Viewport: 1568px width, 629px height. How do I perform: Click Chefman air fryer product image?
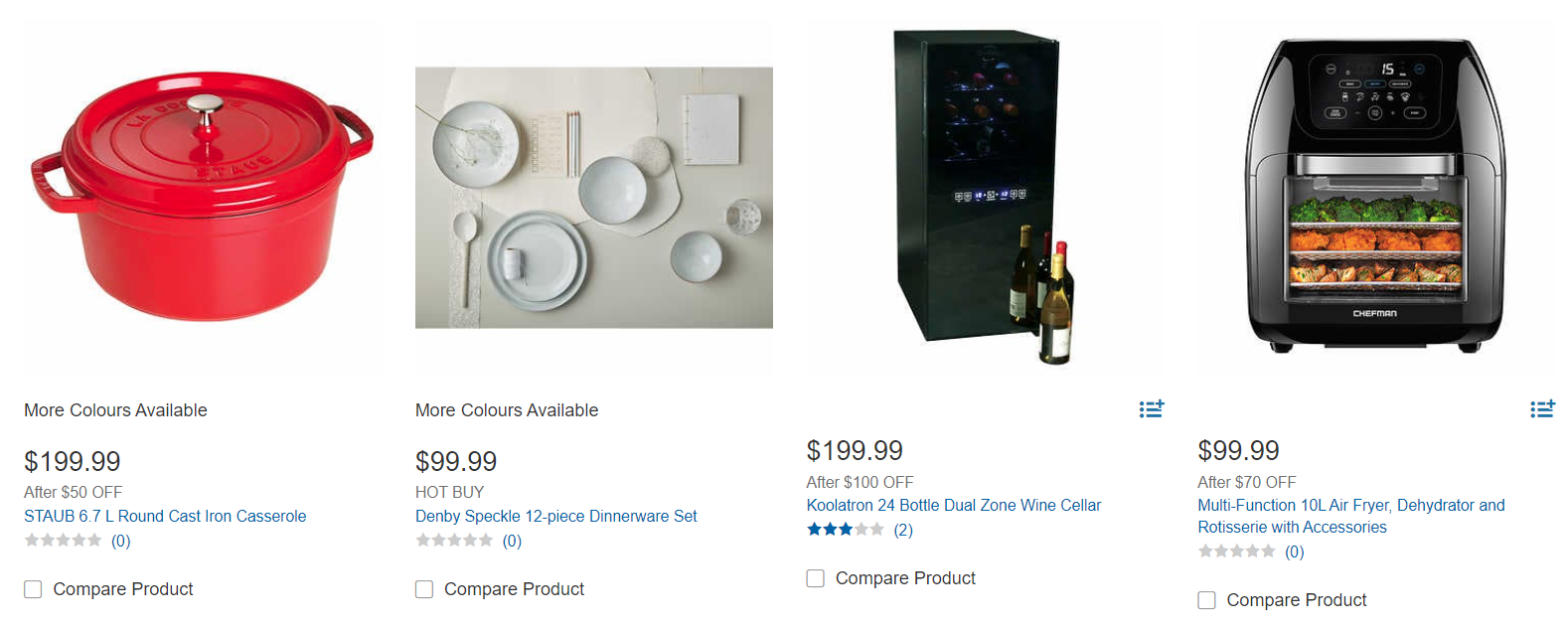tap(1375, 199)
